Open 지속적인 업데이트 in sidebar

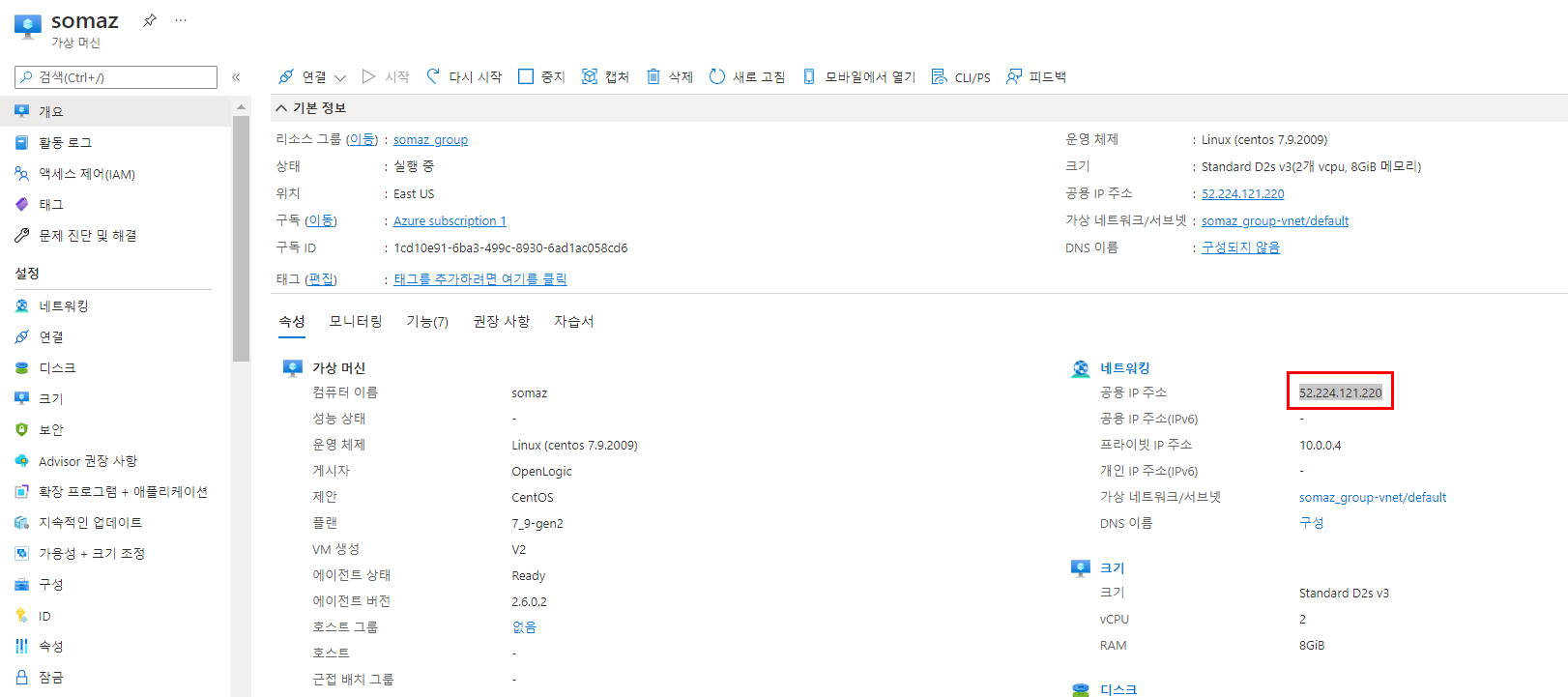tap(116, 522)
